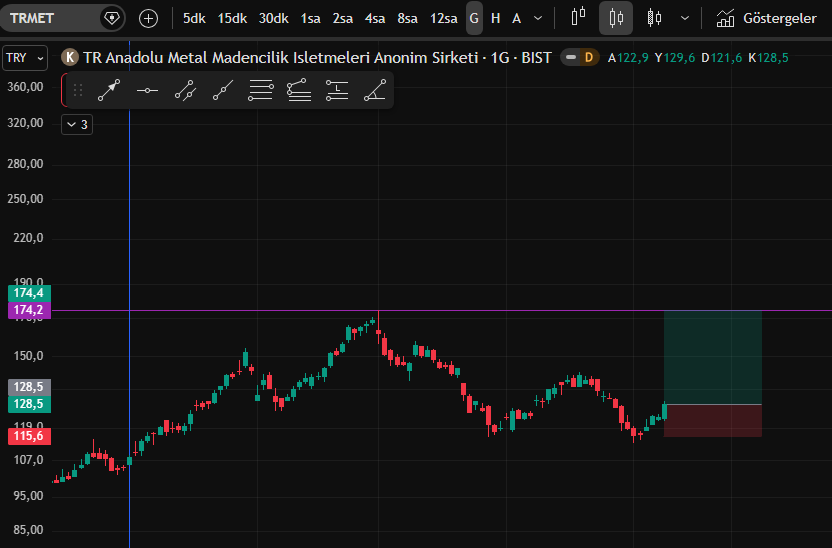Viewport: 832px width, 548px height.
Task: Switch to the 4sa interval
Action: 375,19
